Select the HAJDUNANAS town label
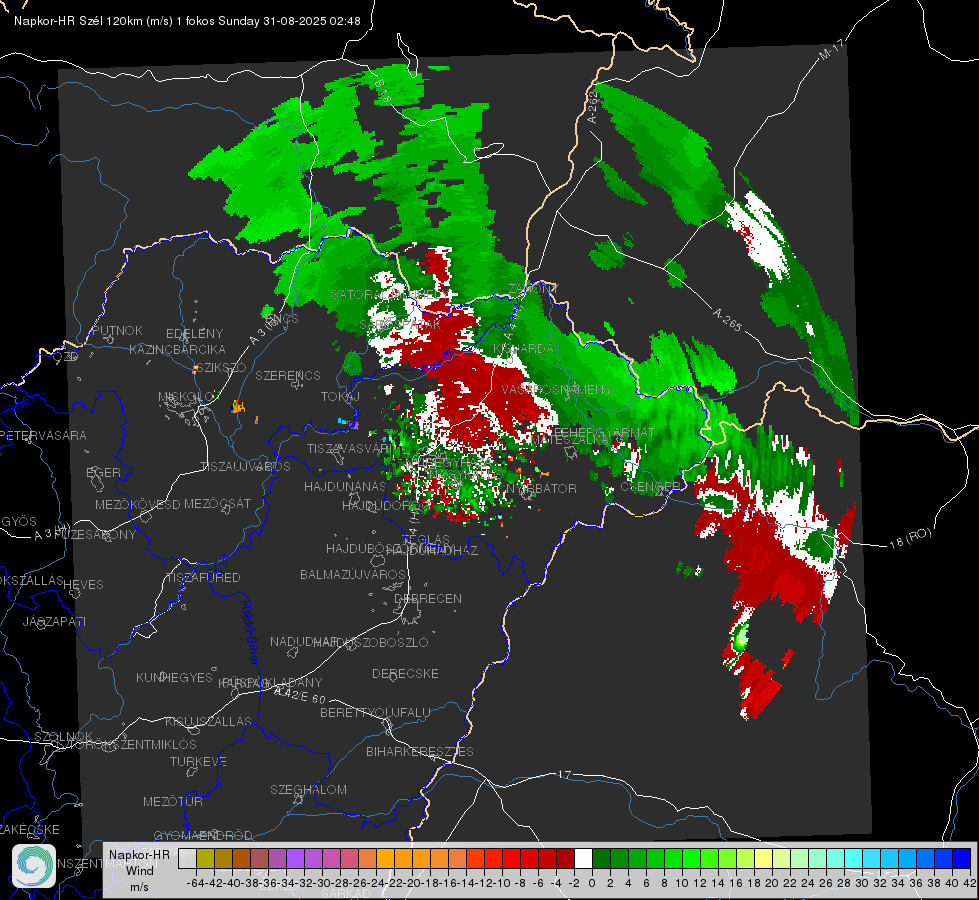The width and height of the screenshot is (979, 900). [345, 487]
